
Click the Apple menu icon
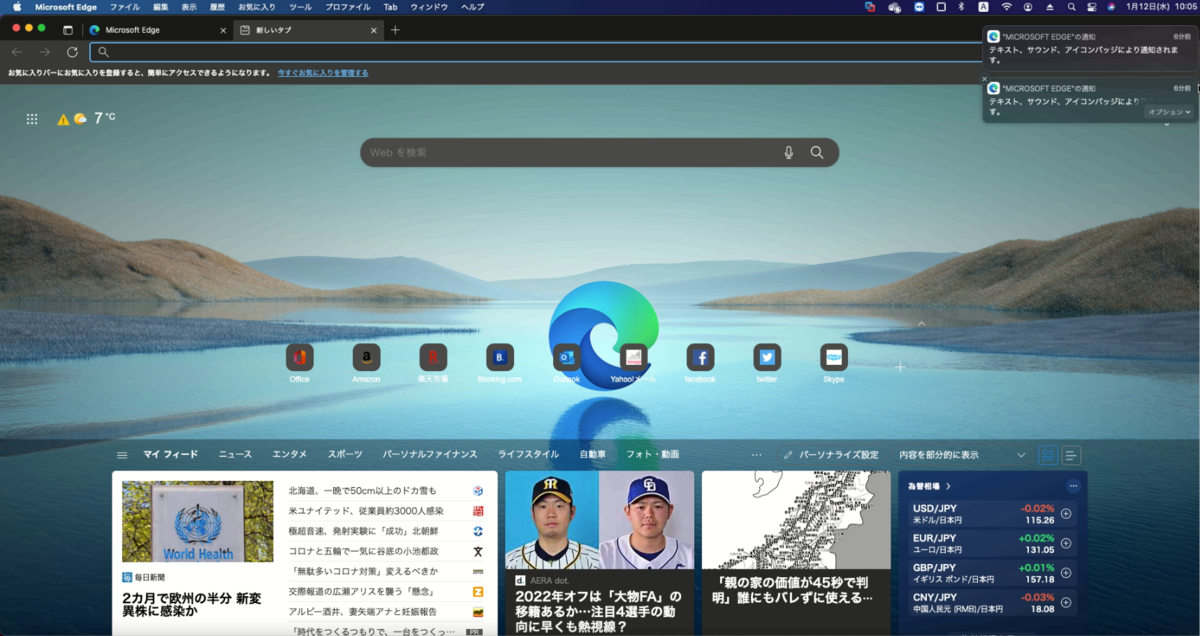pos(16,7)
